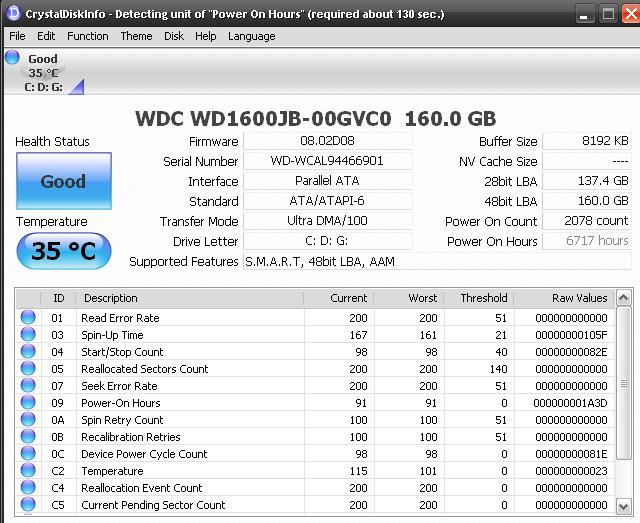
Task: Click the status orb for Recalibration Retries
Action: [28, 436]
